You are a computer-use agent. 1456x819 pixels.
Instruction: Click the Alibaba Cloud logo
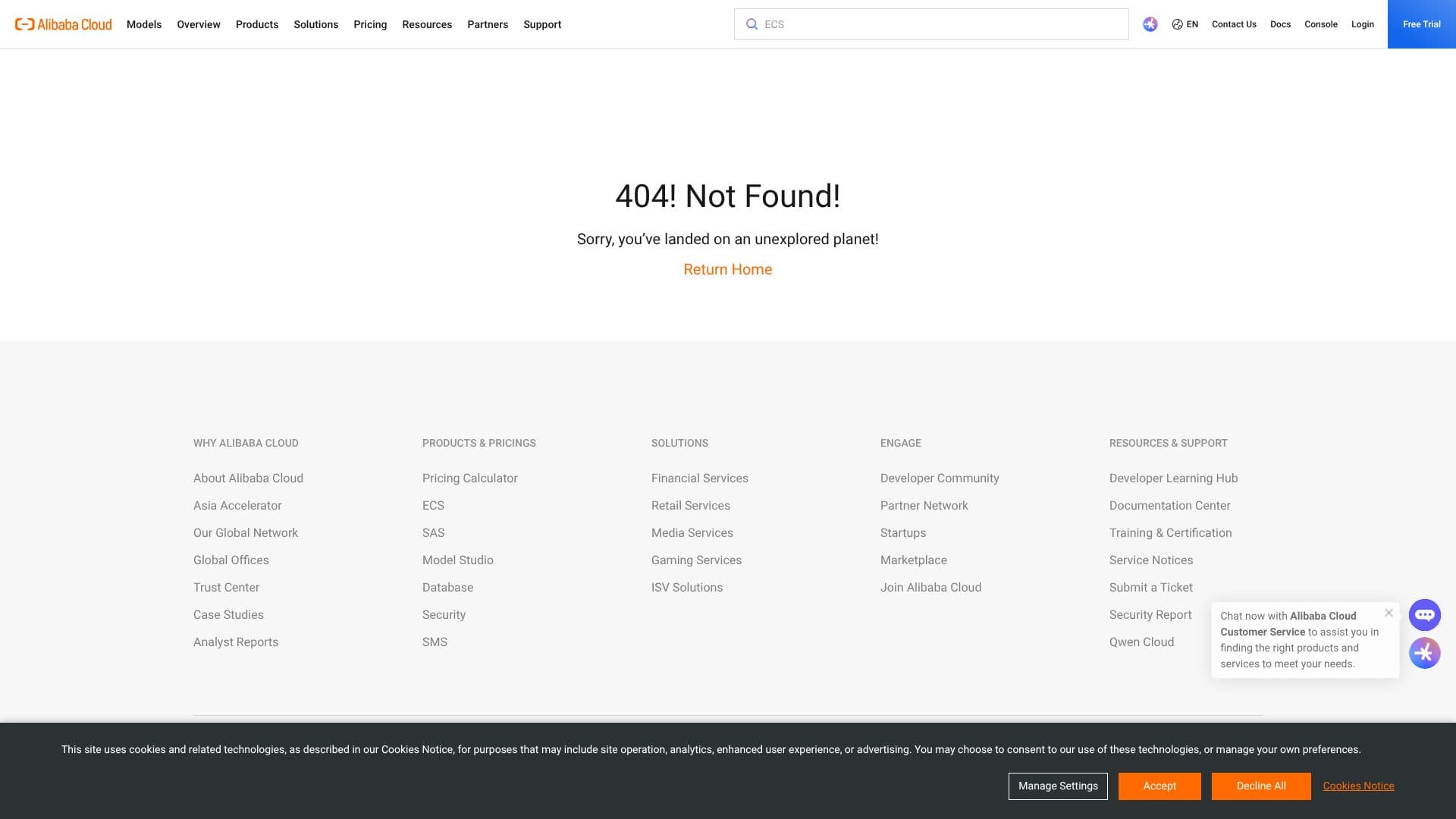point(64,24)
